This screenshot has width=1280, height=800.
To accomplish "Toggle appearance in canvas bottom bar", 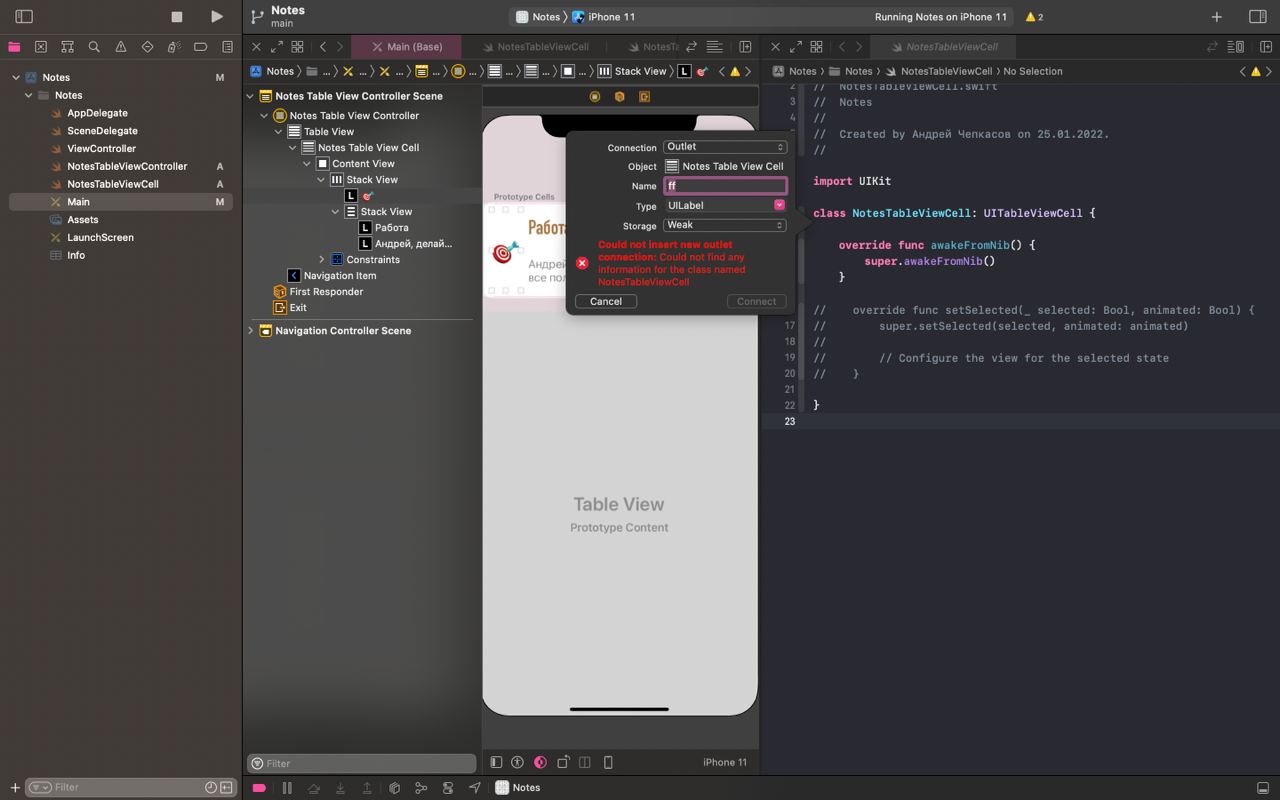I will point(540,762).
